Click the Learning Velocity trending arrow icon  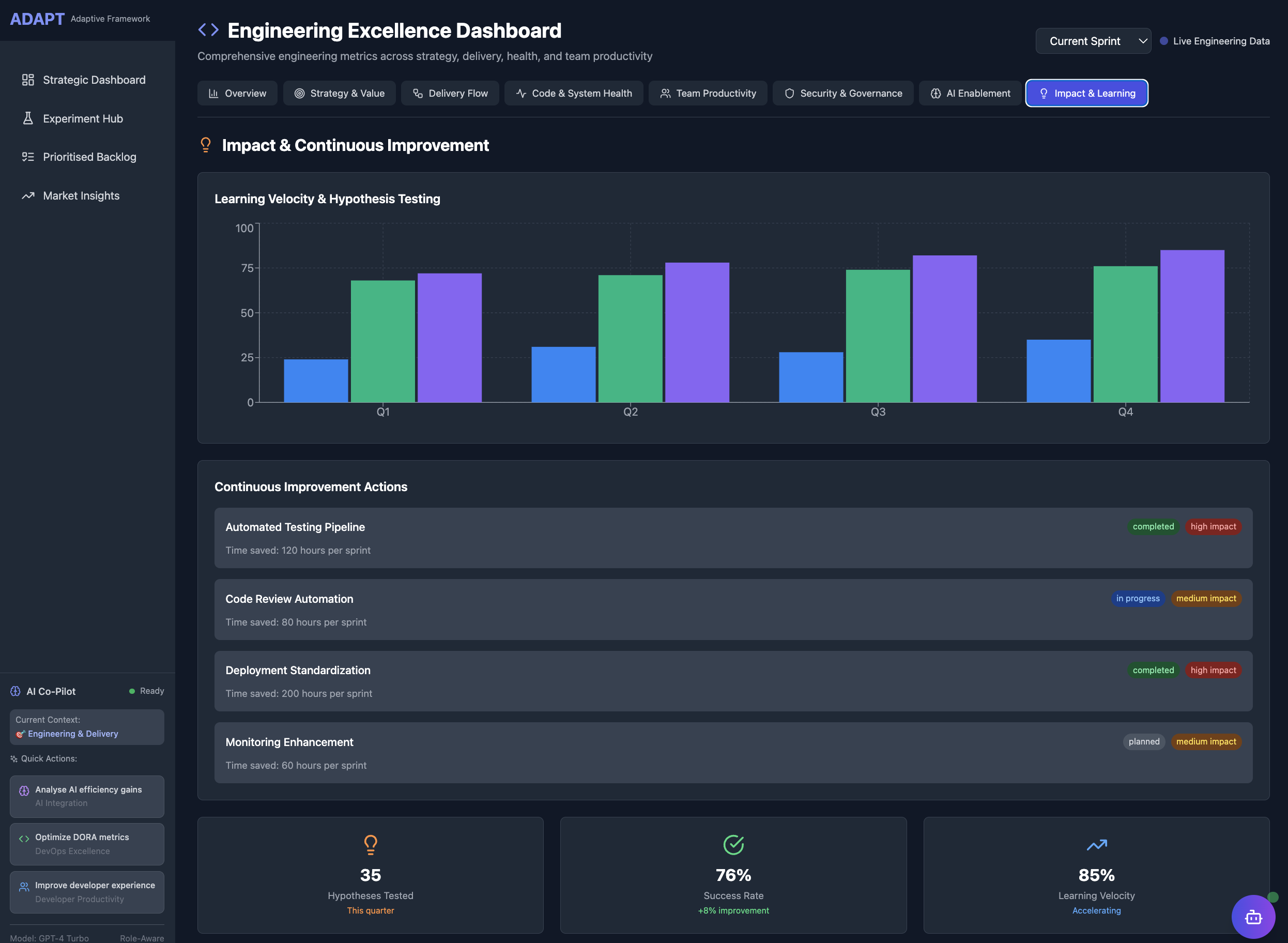click(1096, 844)
